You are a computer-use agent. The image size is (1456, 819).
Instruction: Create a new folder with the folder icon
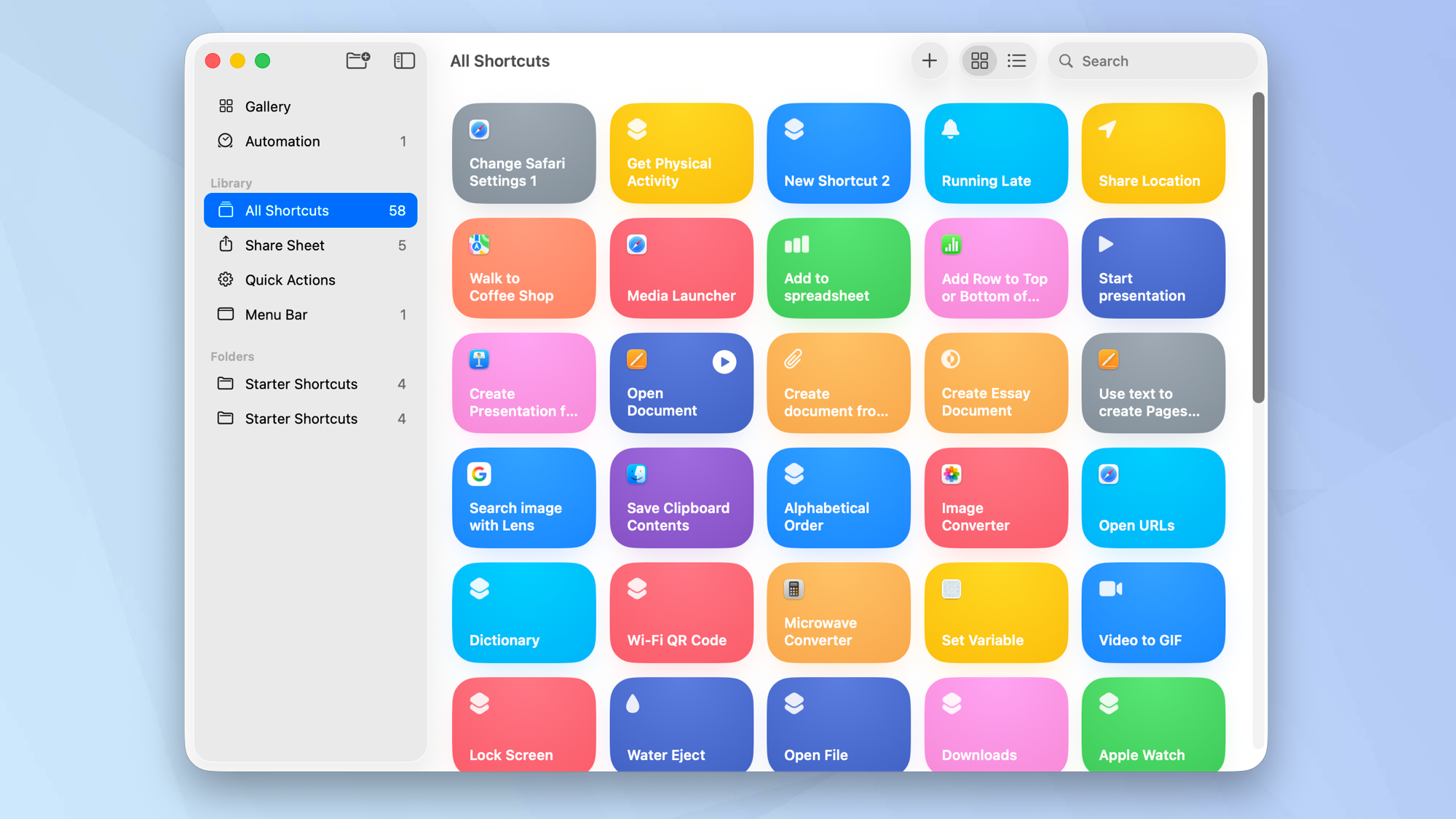coord(357,61)
